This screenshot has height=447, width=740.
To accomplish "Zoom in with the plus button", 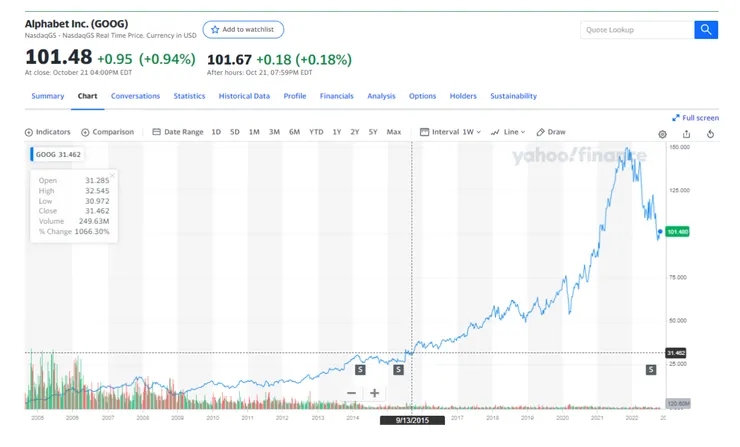I will coord(374,393).
